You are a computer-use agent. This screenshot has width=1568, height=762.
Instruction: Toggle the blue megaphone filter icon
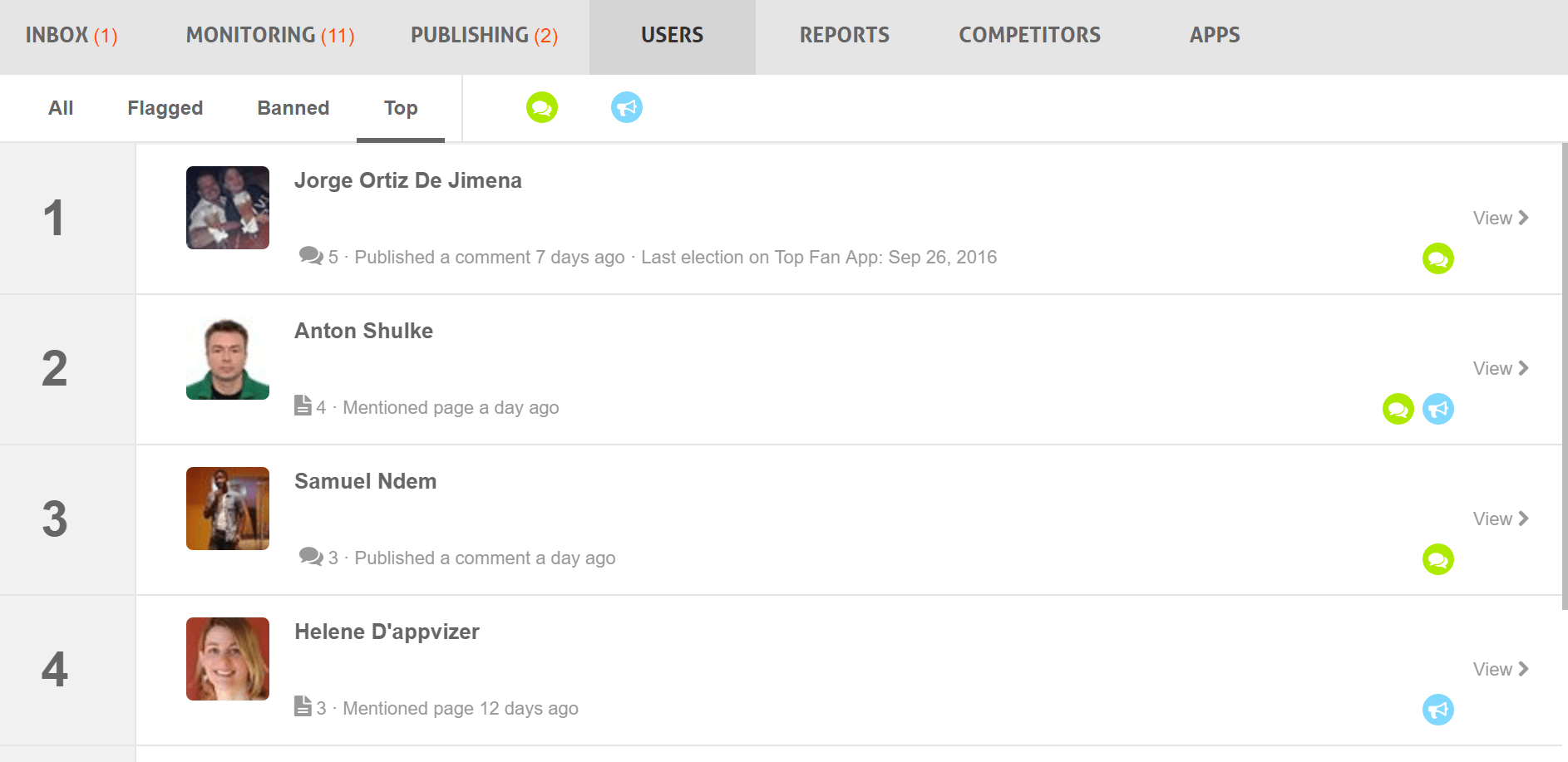tap(627, 107)
